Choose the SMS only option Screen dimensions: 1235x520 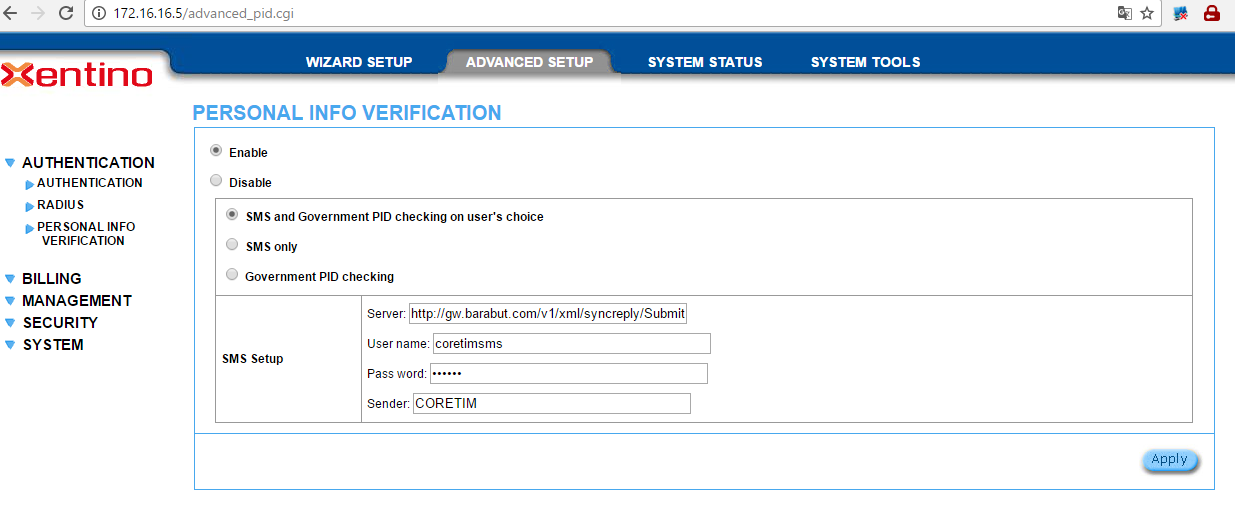(x=232, y=245)
